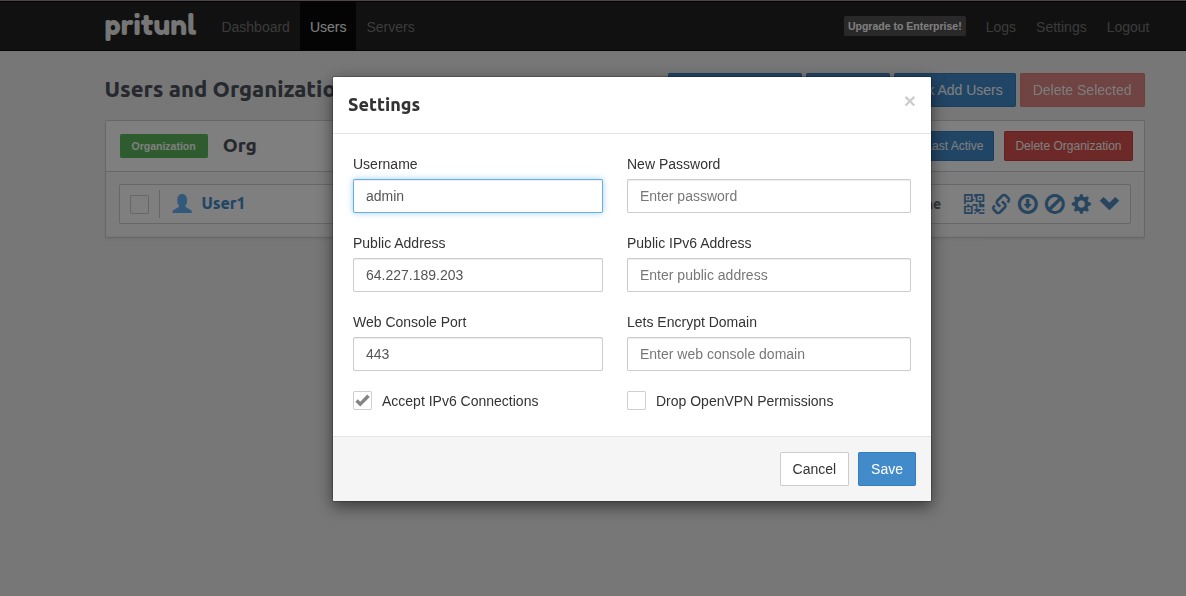The width and height of the screenshot is (1186, 596).
Task: Download the User1 profile
Action: point(1027,204)
